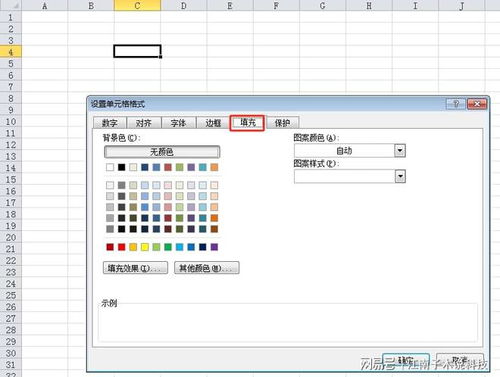
Task: Select column H header
Action: (369, 5)
